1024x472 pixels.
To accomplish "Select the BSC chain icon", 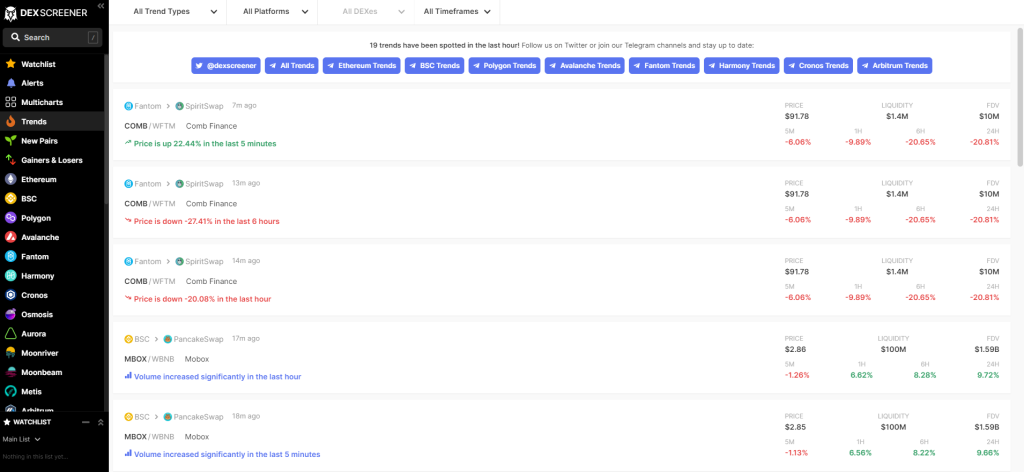I will [10, 198].
